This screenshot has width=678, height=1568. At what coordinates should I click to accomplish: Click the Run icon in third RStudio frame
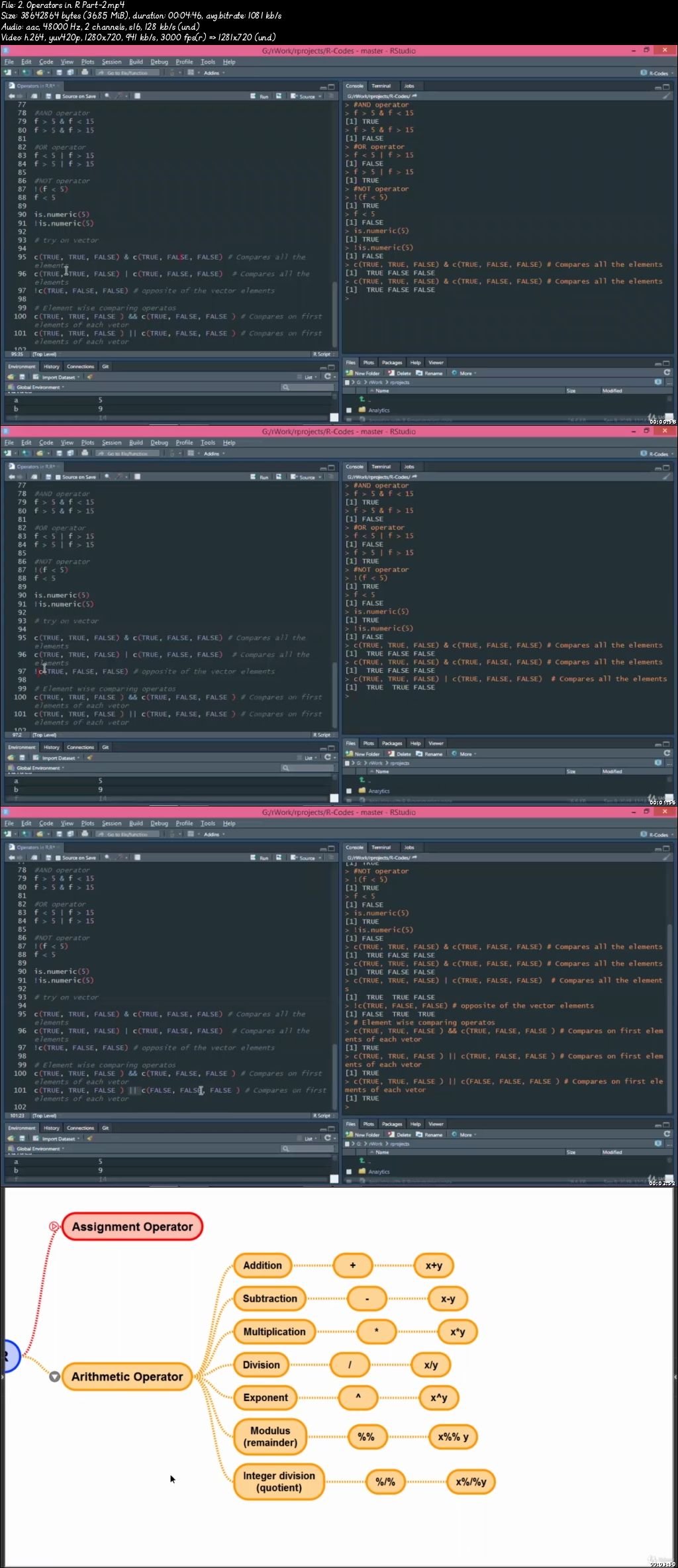(260, 857)
